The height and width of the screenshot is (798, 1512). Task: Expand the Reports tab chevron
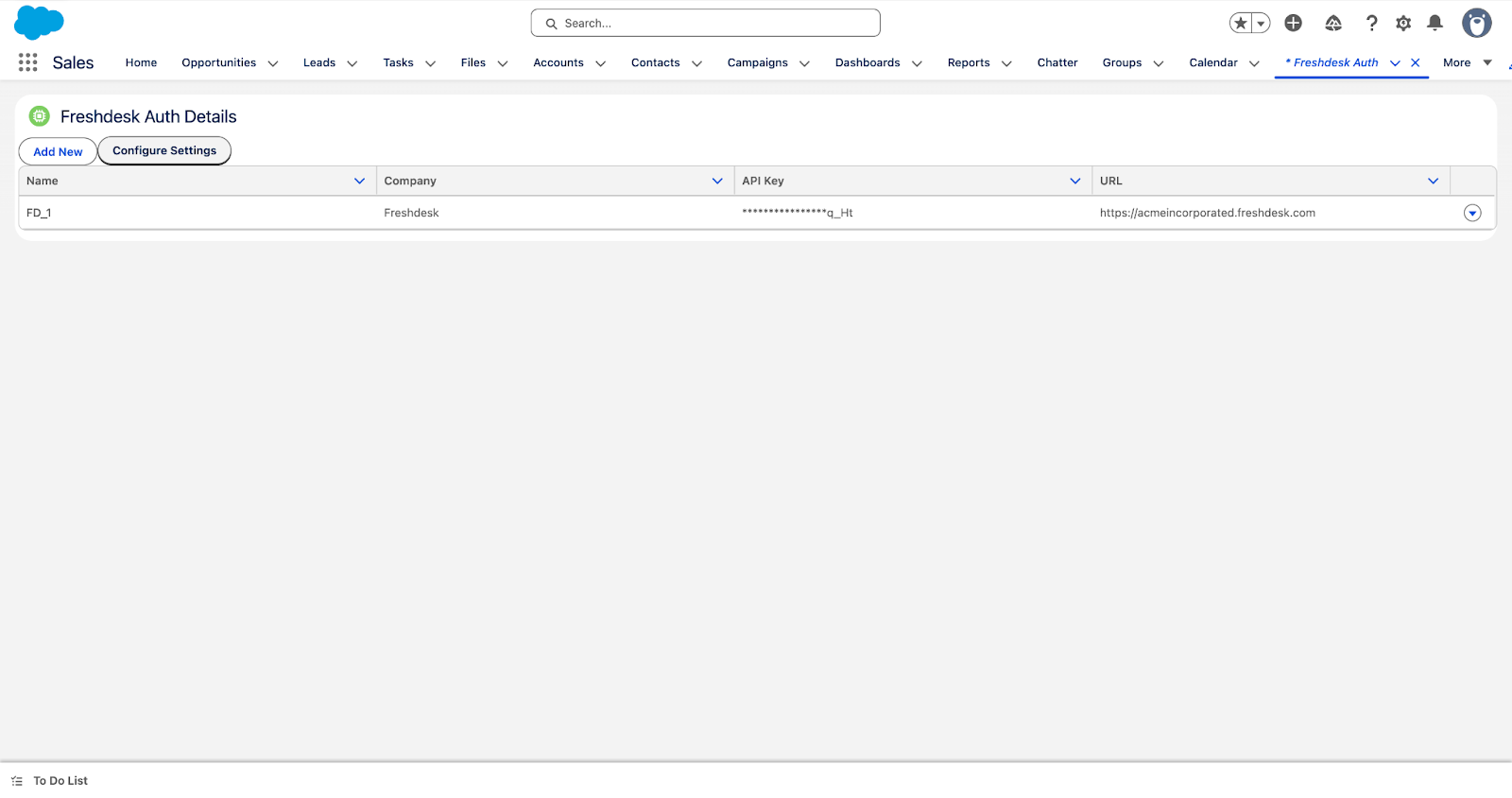1006,63
